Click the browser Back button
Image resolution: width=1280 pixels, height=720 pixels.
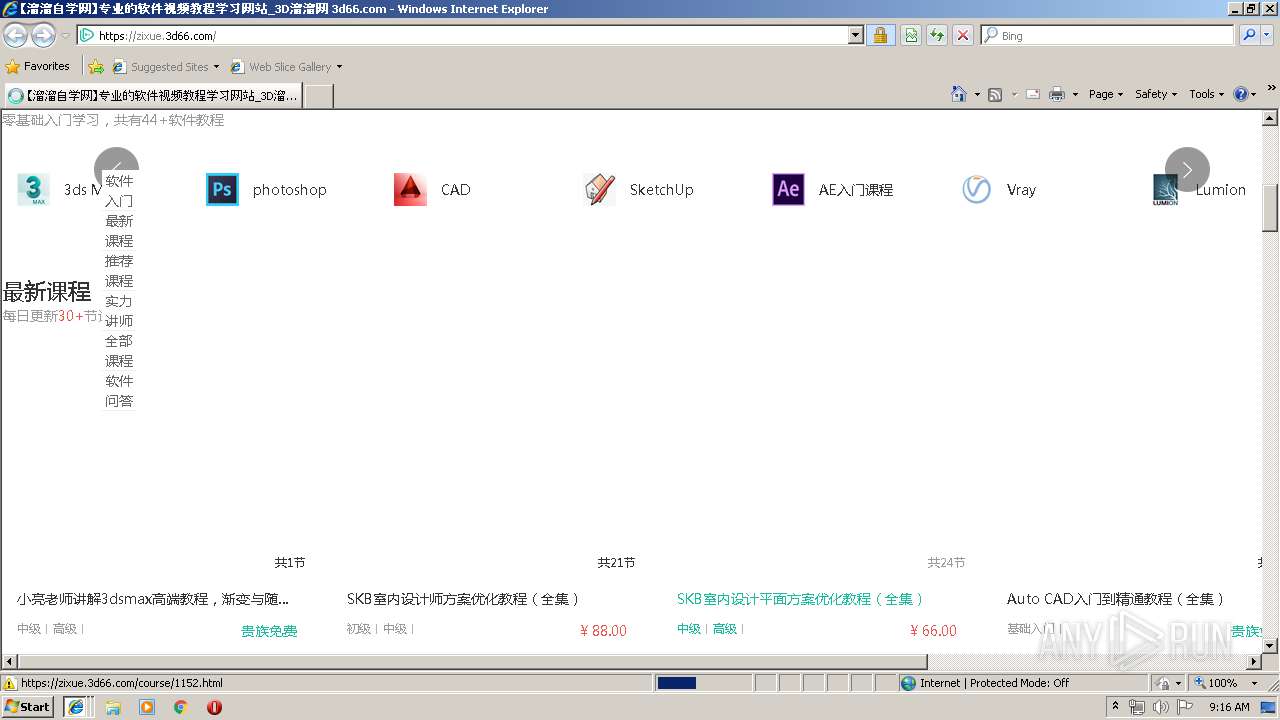(16, 35)
